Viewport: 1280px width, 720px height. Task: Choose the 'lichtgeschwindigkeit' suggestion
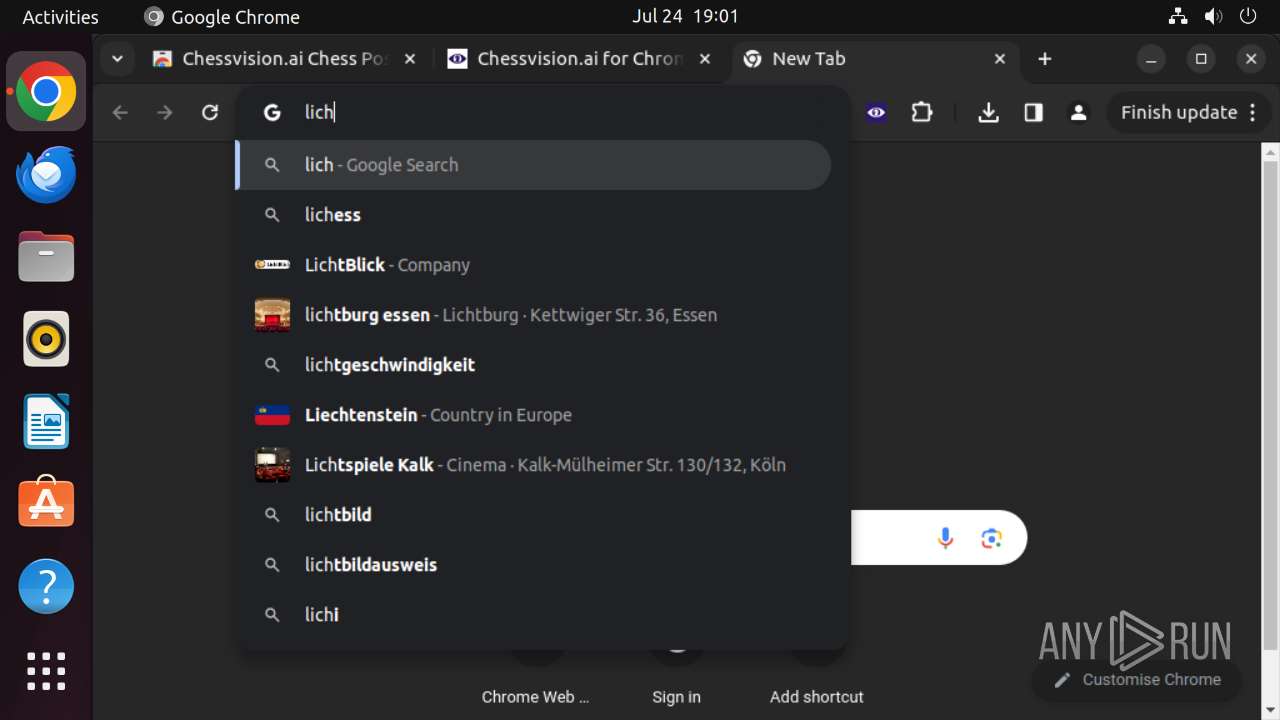point(533,365)
